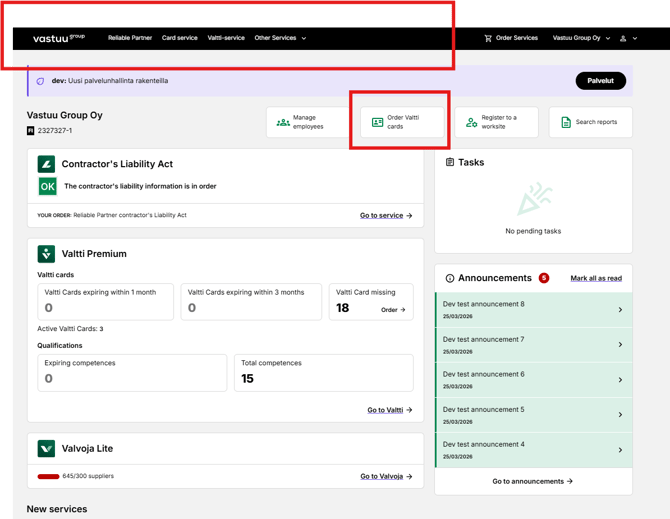Viewport: 670px width, 519px height.
Task: Click the Announcements info icon
Action: tap(450, 279)
